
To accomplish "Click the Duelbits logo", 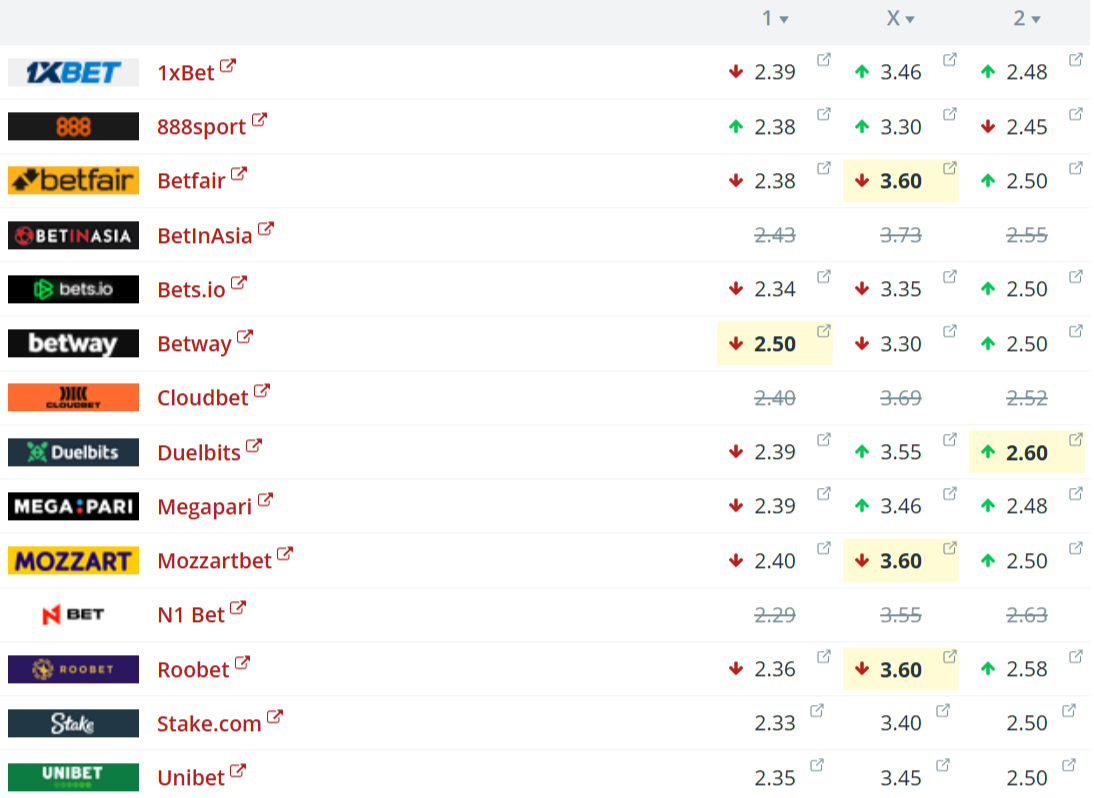I will (73, 452).
